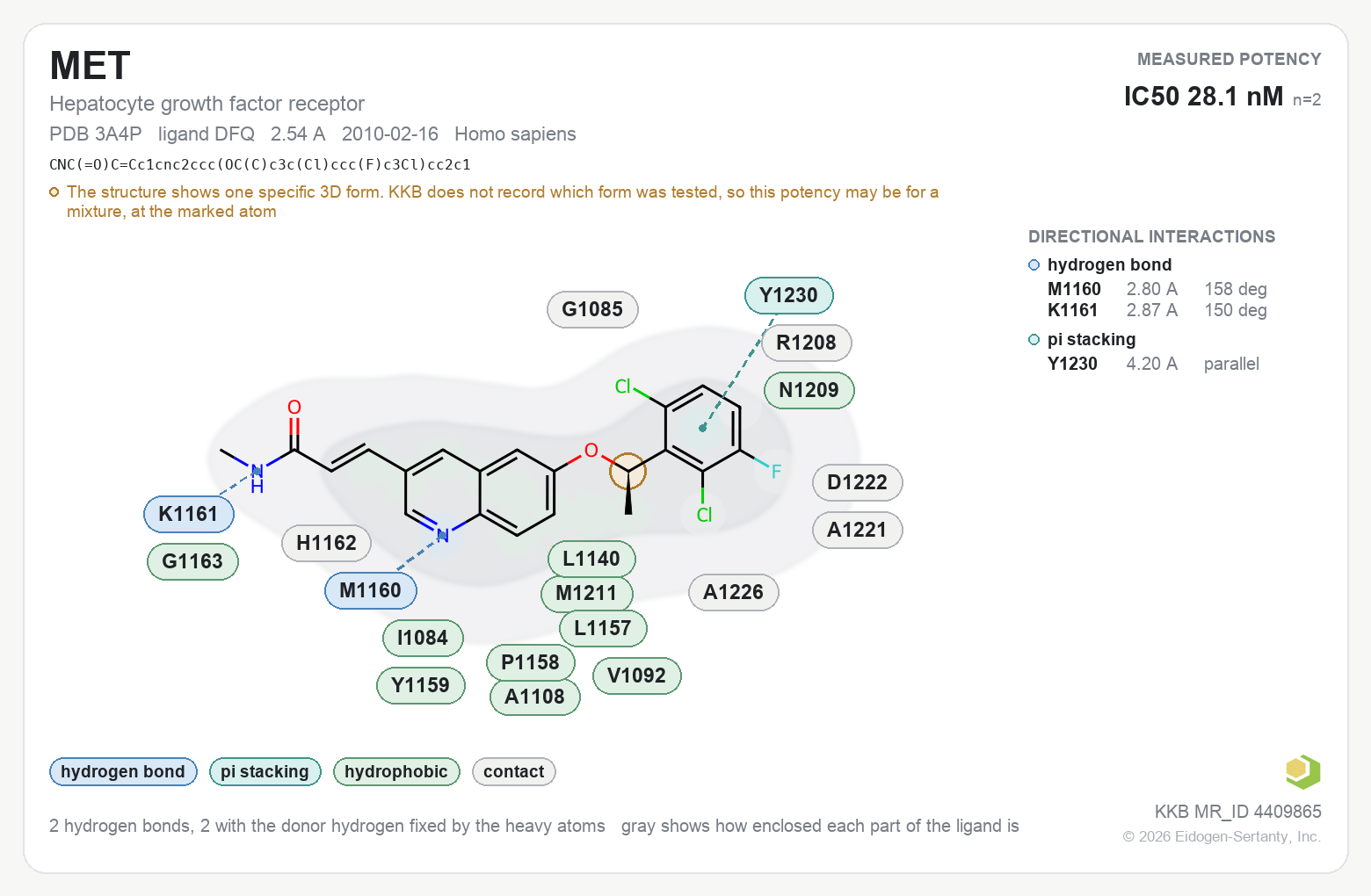The width and height of the screenshot is (1371, 896).
Task: Click the quinoline nitrogen atom
Action: [443, 535]
